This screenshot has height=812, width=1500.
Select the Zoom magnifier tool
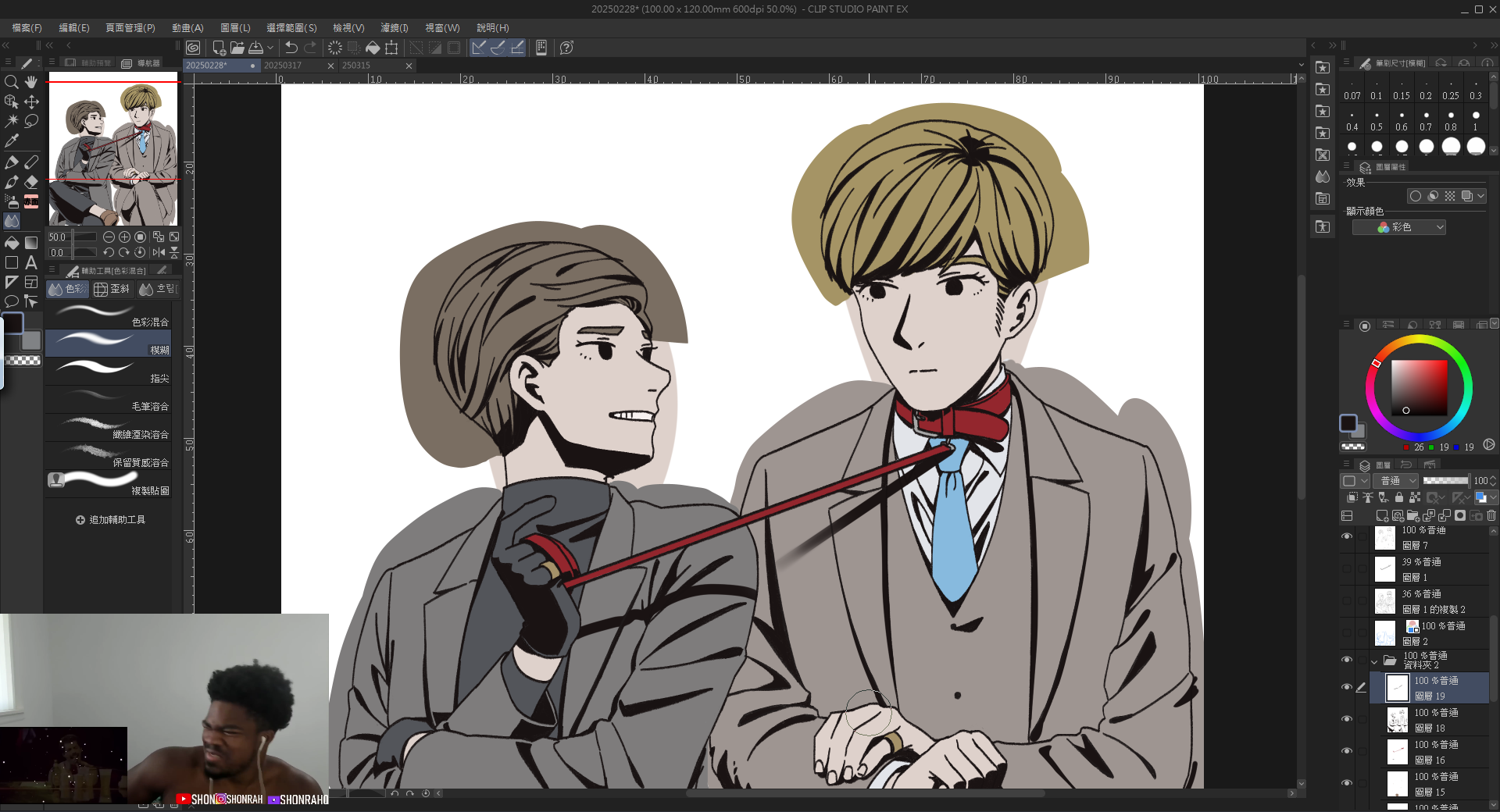12,82
